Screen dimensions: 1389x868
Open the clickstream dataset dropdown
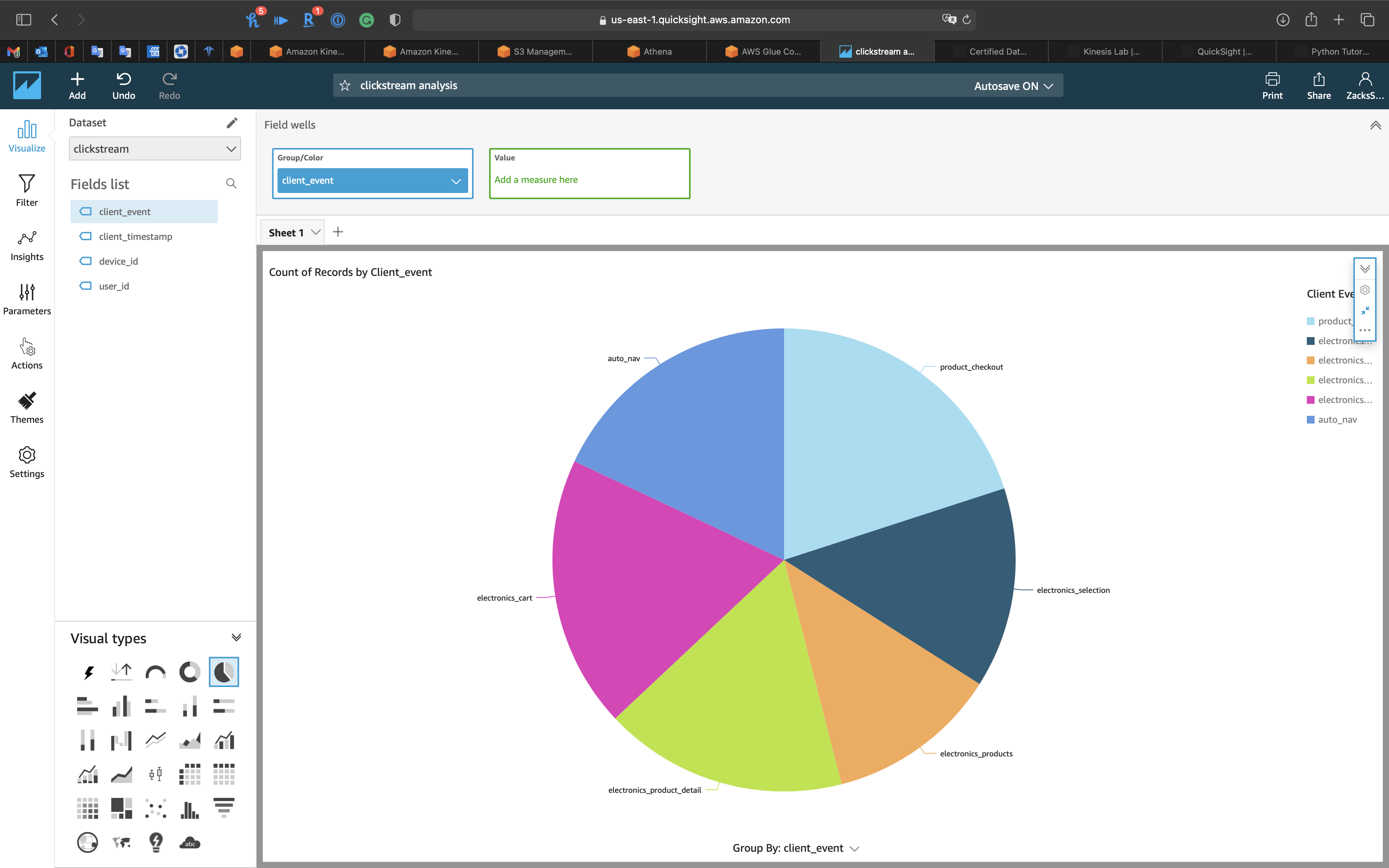tap(154, 149)
